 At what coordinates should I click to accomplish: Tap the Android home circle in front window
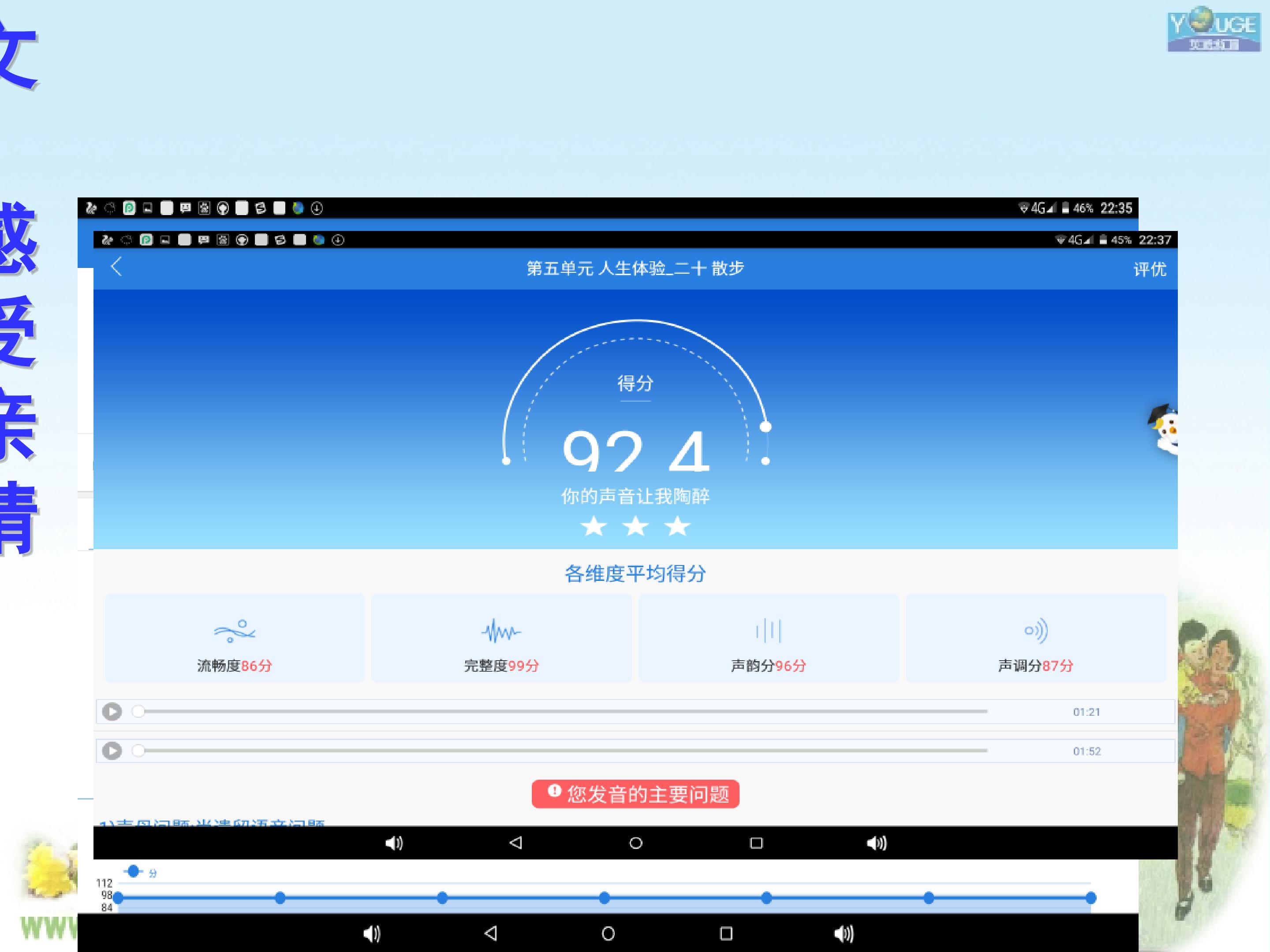635,843
